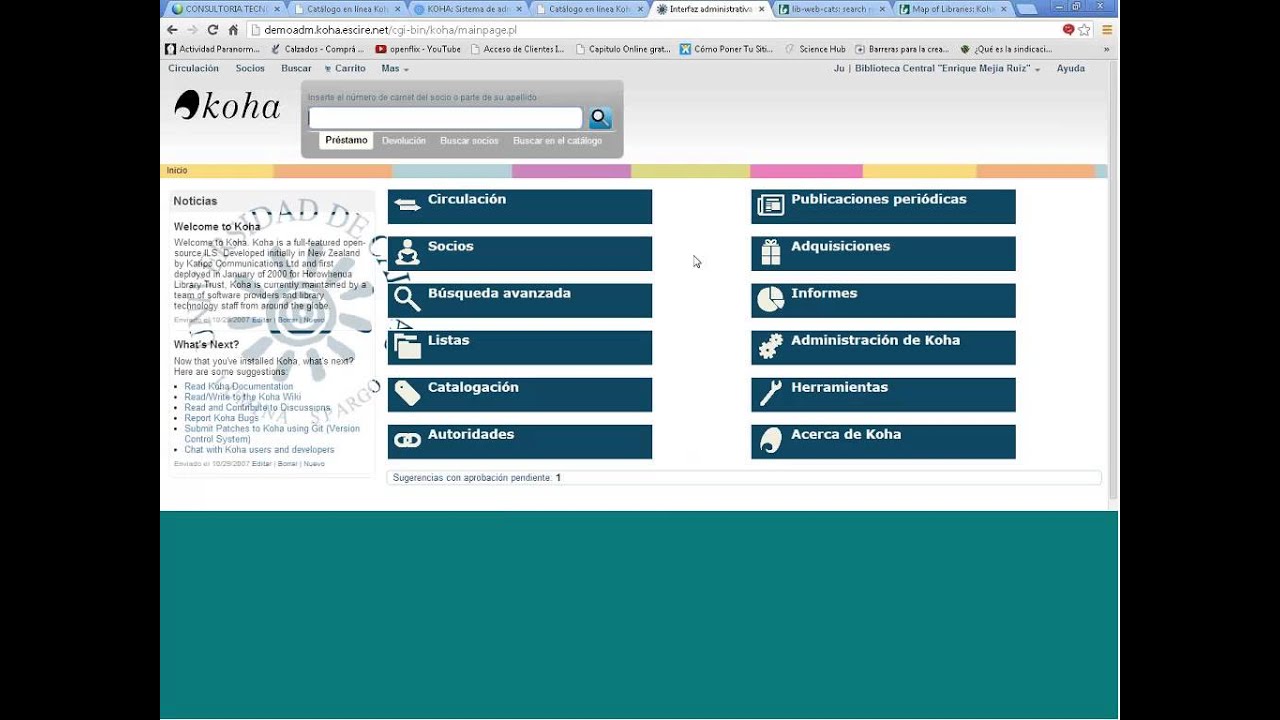Click the Autoridades chain link icon
The width and height of the screenshot is (1280, 720).
[x=407, y=440]
